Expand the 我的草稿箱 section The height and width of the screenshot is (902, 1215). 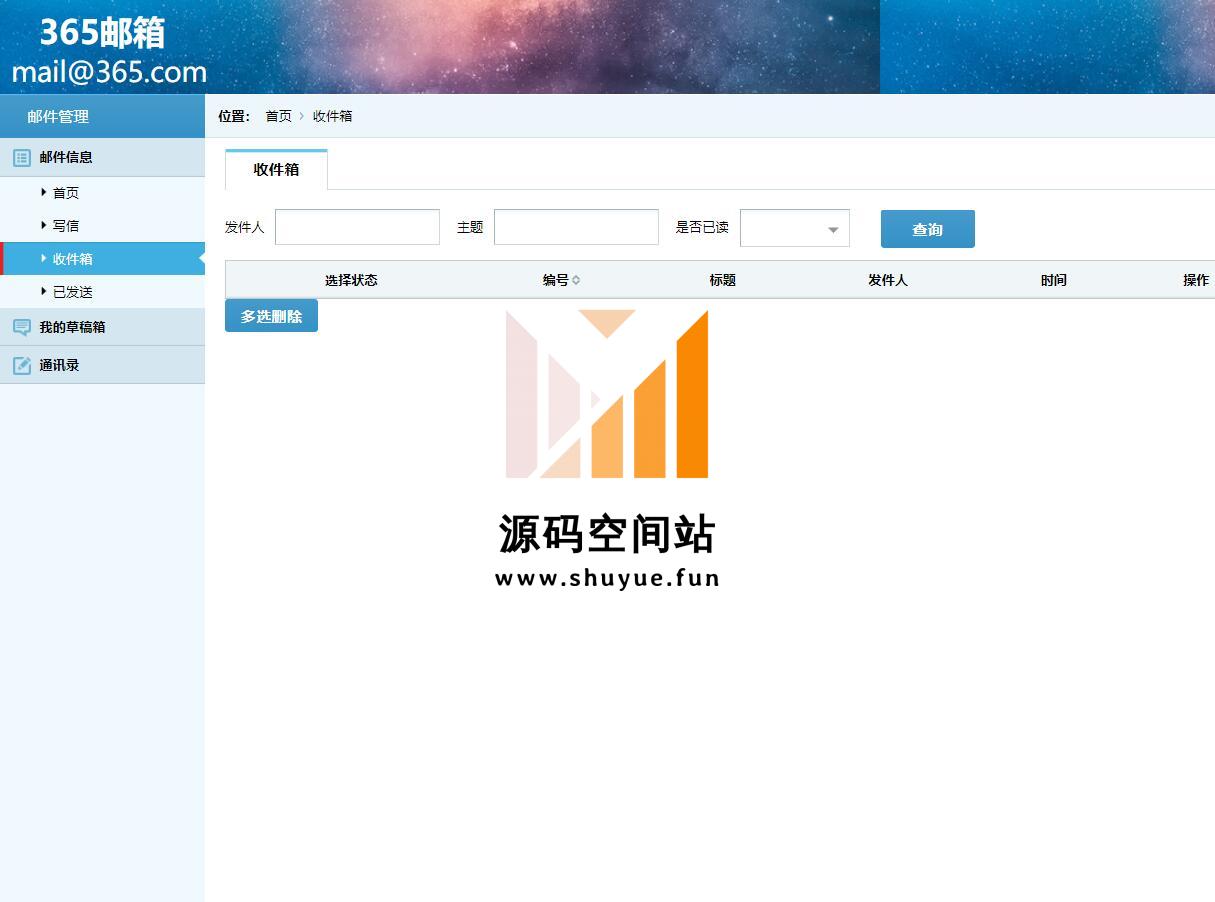coord(72,327)
